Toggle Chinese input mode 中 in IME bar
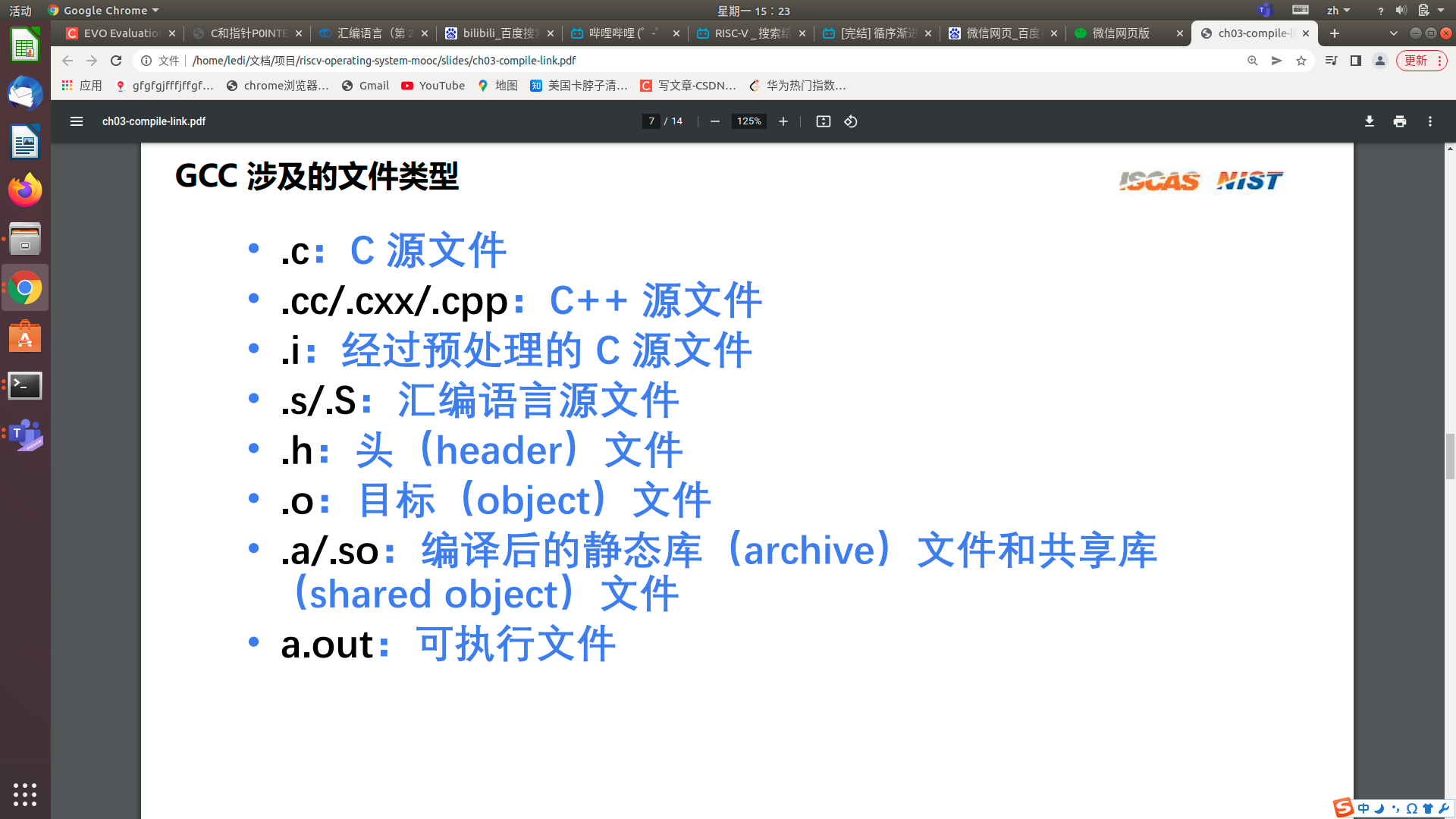Screen dimensions: 1456x819 [1363, 808]
